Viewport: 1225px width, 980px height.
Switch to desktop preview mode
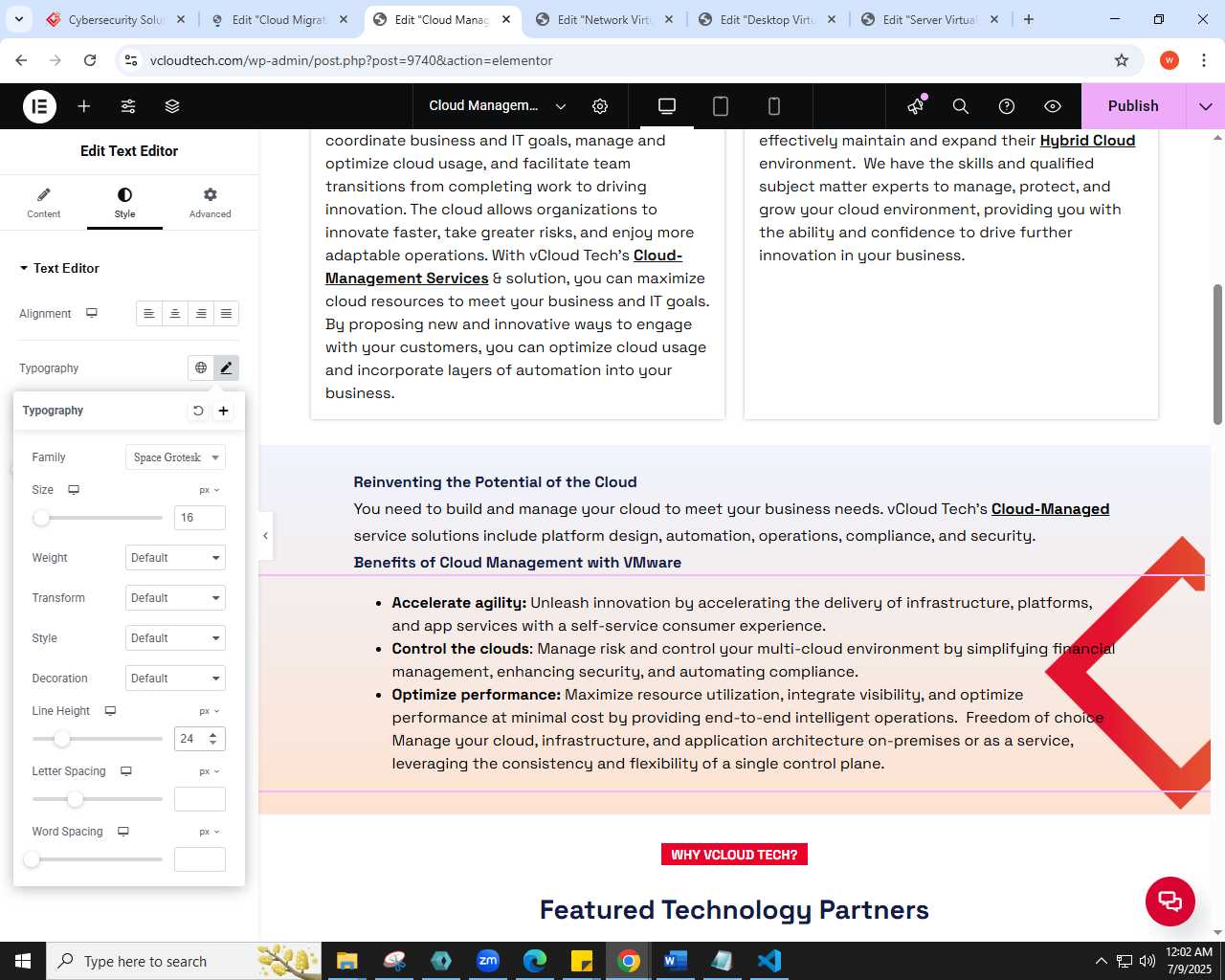667,106
